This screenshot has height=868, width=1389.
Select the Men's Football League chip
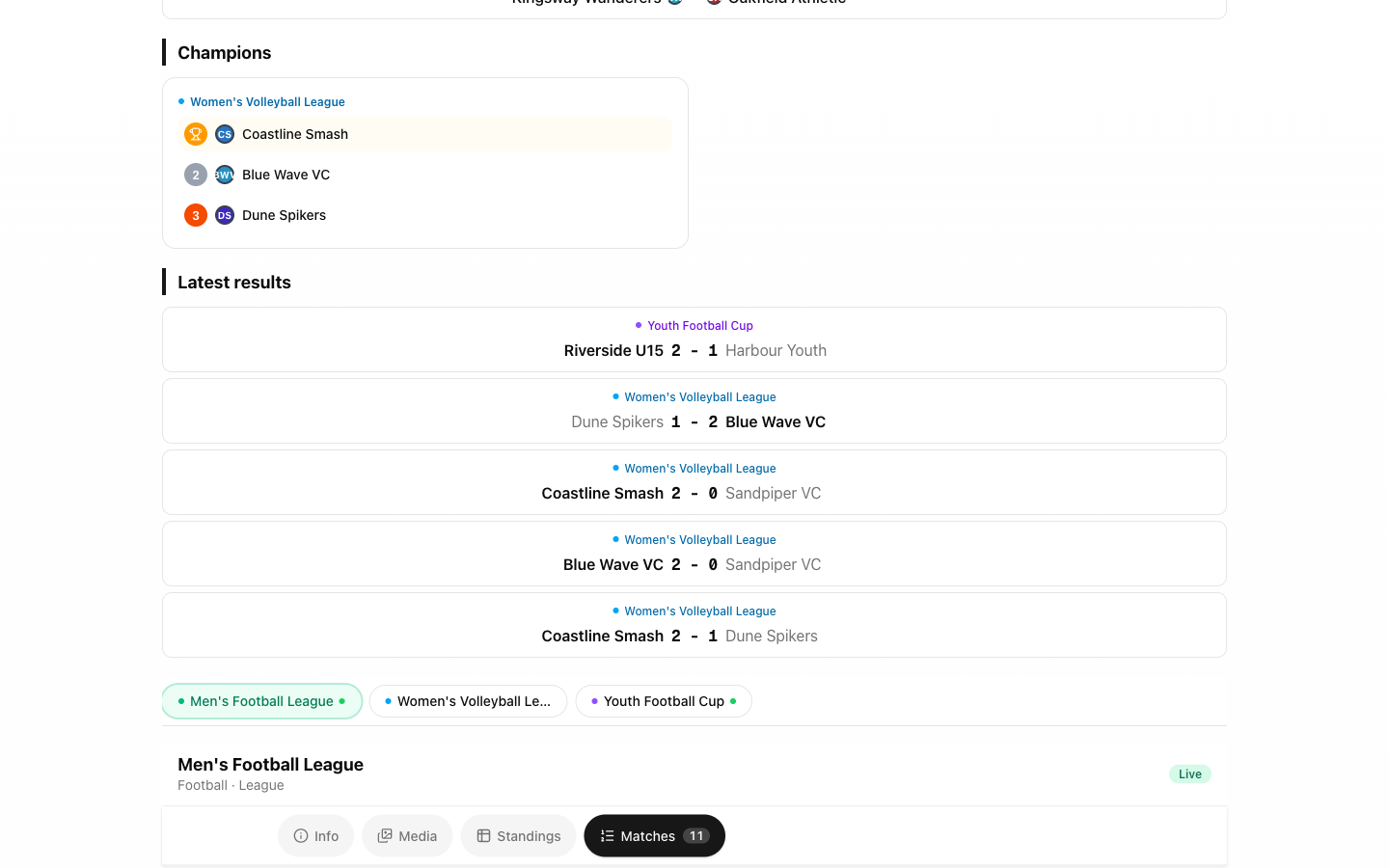(262, 701)
